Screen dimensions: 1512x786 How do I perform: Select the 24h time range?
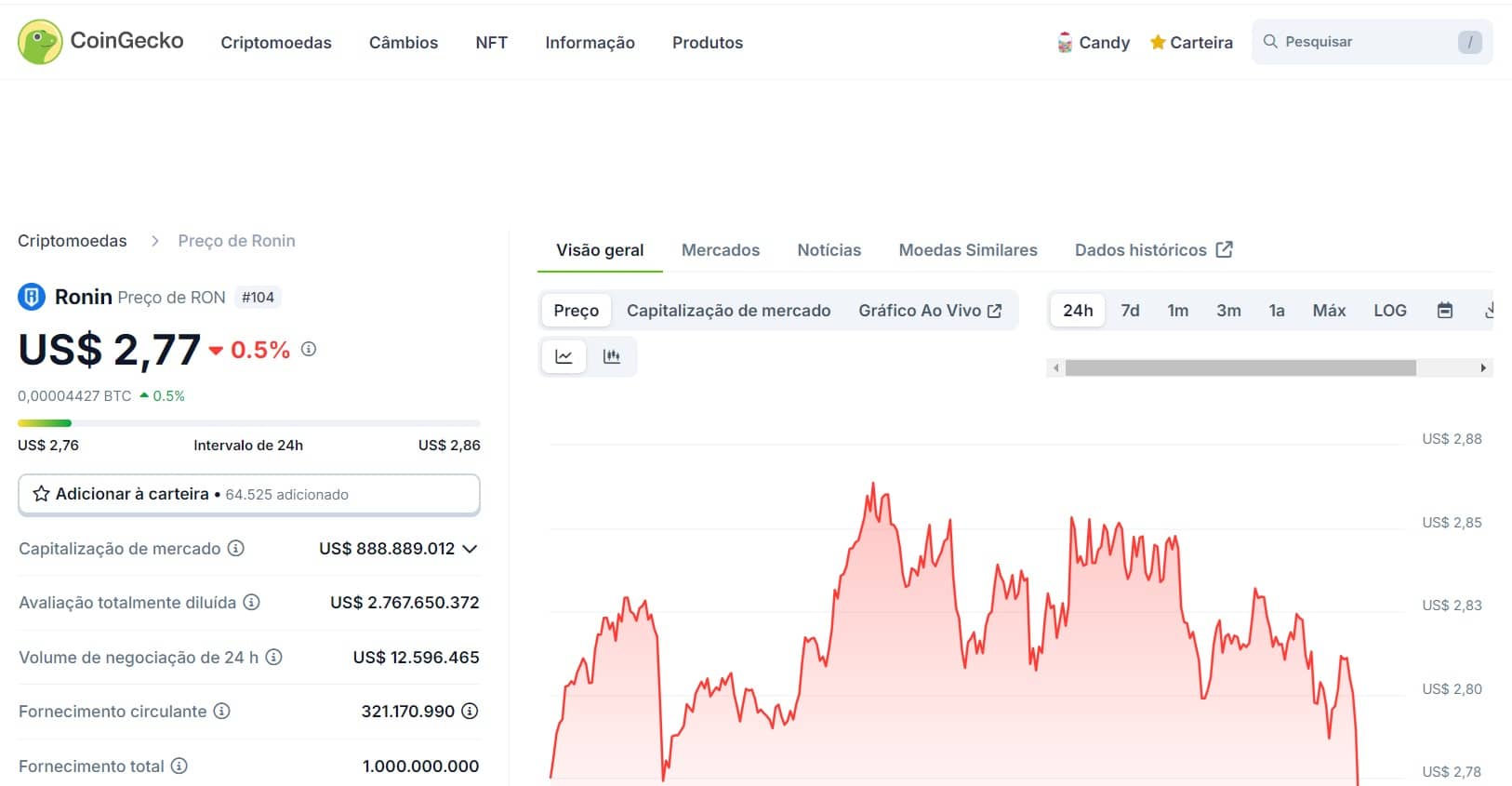pos(1078,311)
